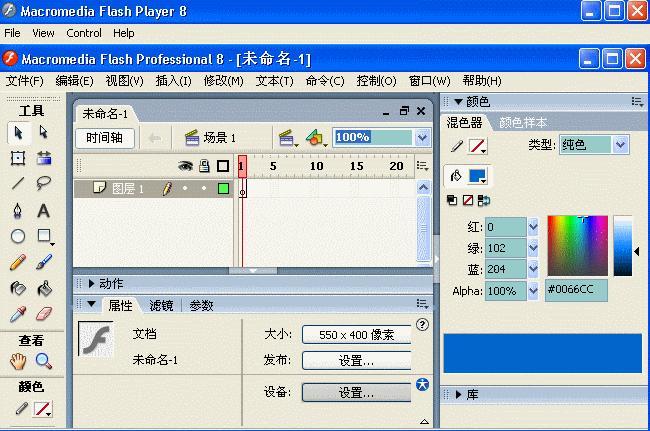
Task: Open the Alpha value dropdown arrow
Action: pos(533,291)
